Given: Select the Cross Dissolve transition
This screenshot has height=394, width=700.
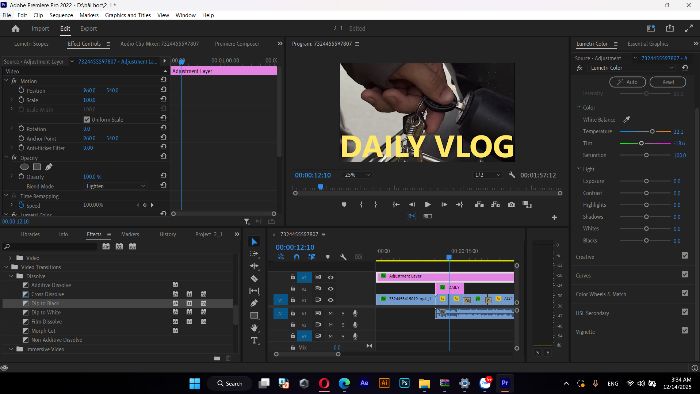Looking at the screenshot, I should [x=48, y=294].
